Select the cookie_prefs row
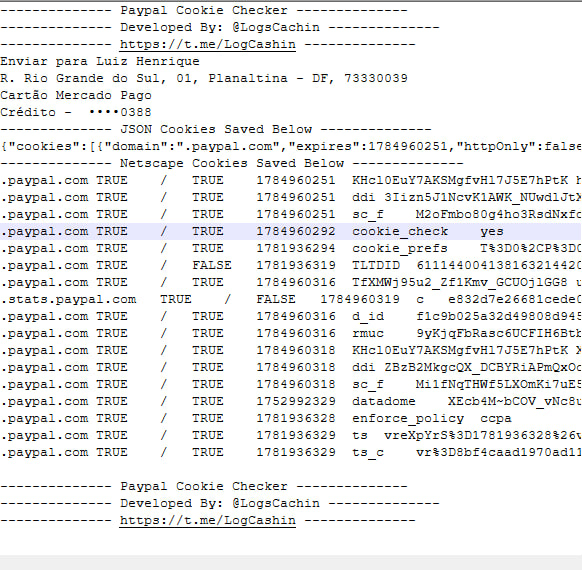Image resolution: width=582 pixels, height=570 pixels. point(291,249)
